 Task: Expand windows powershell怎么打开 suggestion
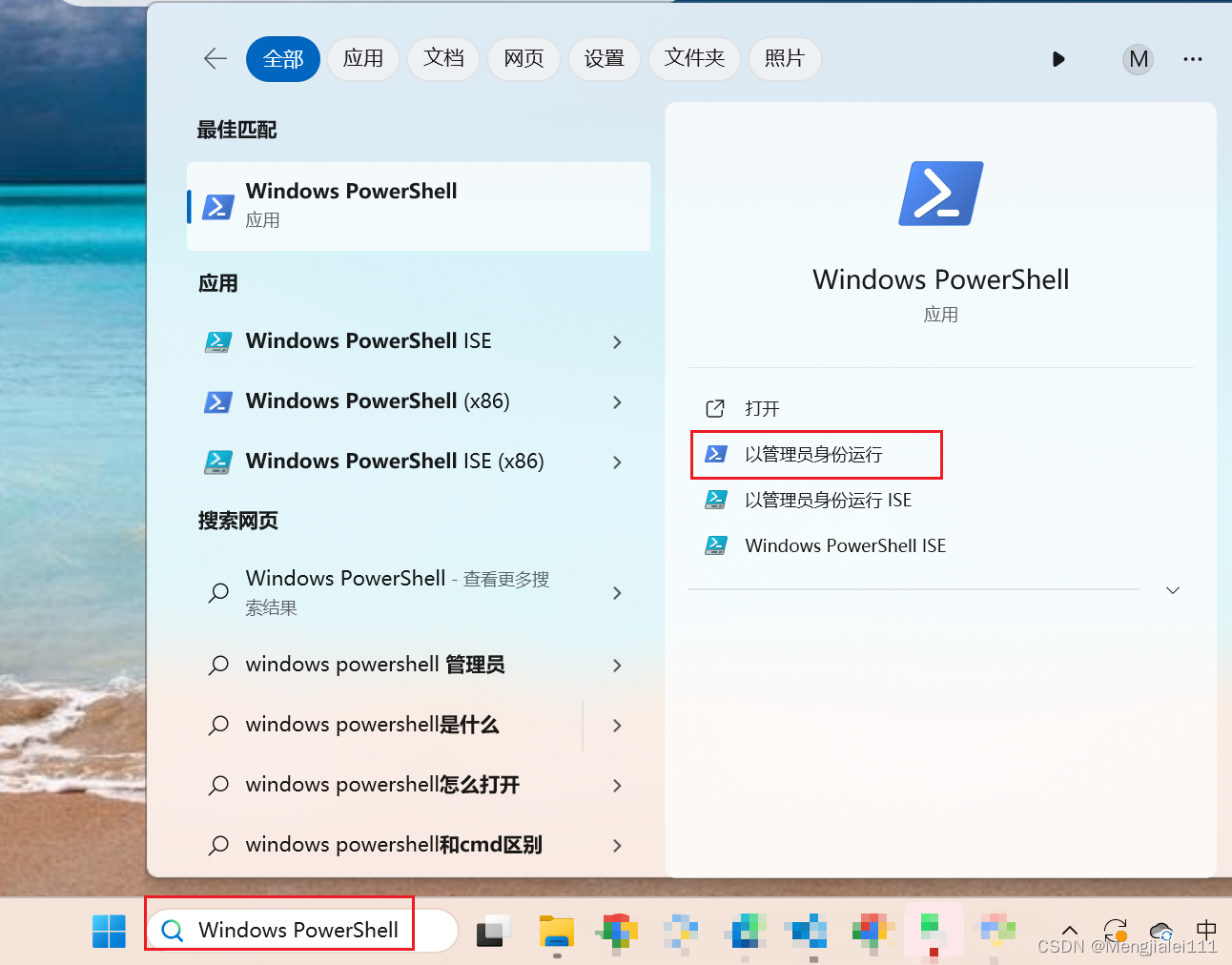pyautogui.click(x=617, y=786)
